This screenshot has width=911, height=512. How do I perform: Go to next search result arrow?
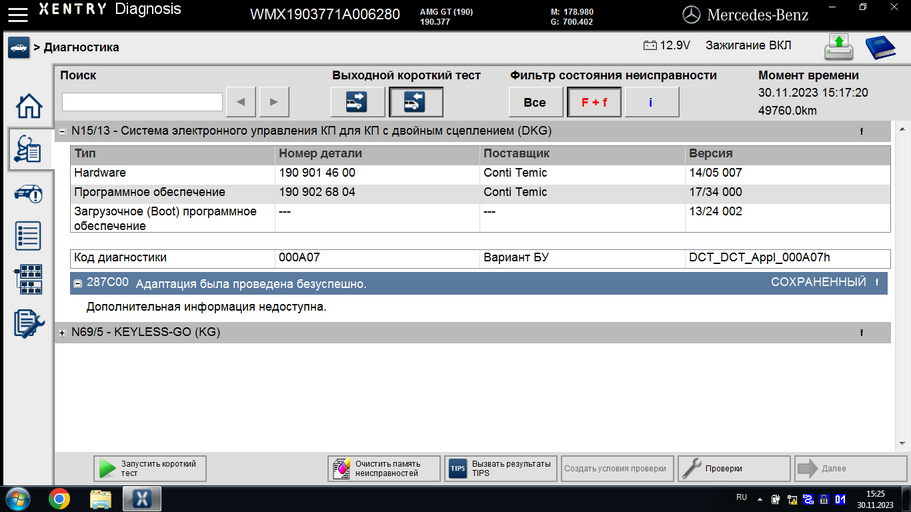(x=274, y=102)
